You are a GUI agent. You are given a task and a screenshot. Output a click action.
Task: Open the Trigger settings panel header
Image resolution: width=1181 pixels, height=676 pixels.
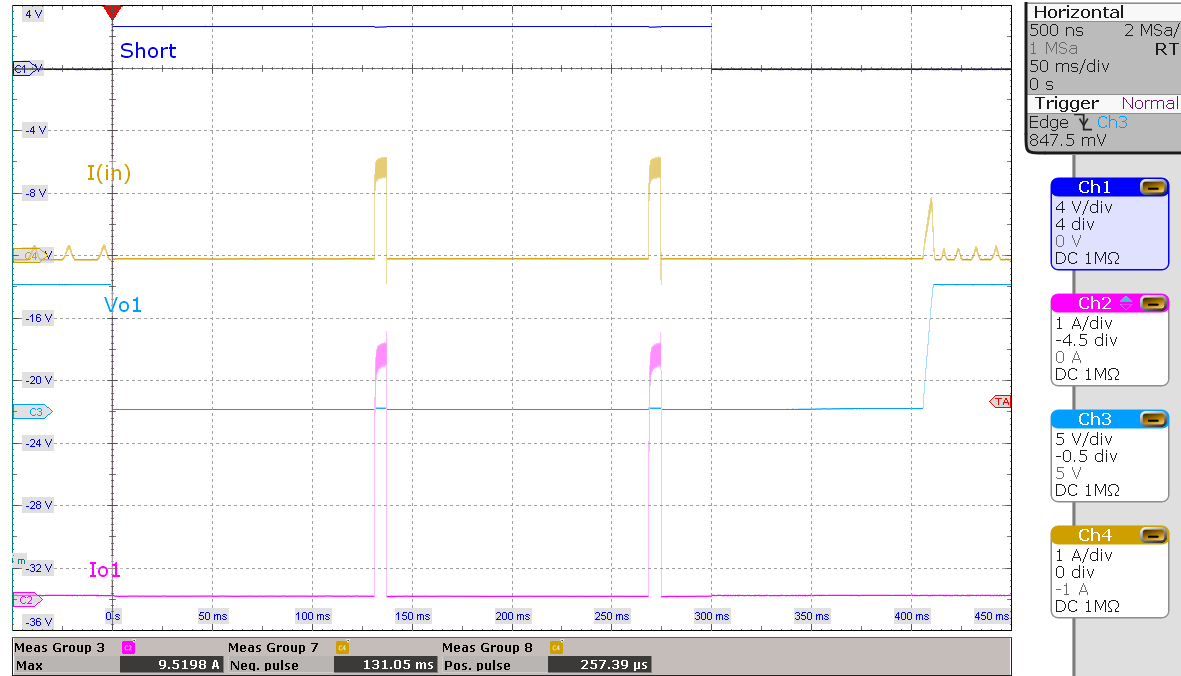coord(1066,103)
